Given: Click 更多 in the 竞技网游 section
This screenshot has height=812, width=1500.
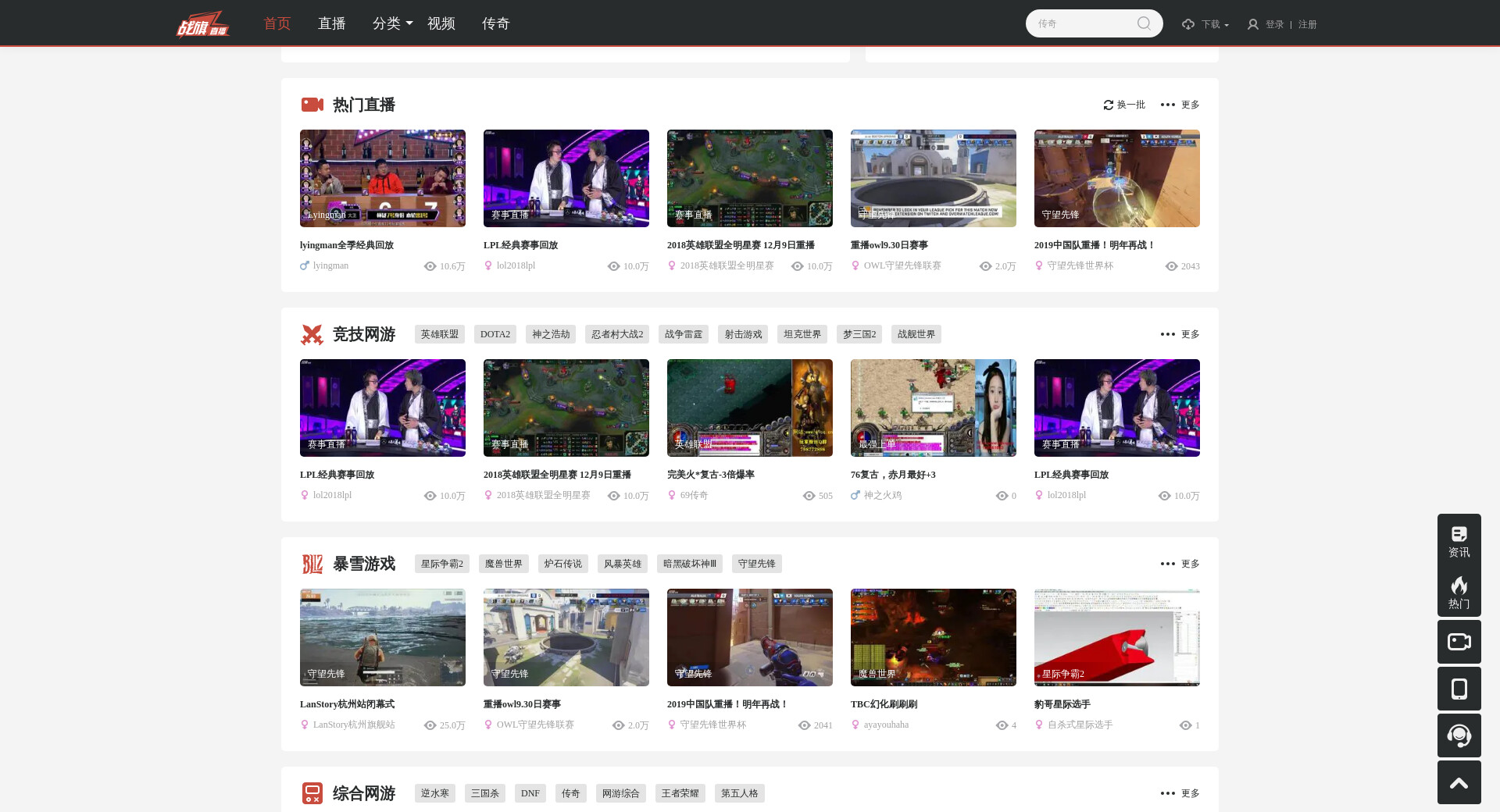Looking at the screenshot, I should [x=1180, y=334].
